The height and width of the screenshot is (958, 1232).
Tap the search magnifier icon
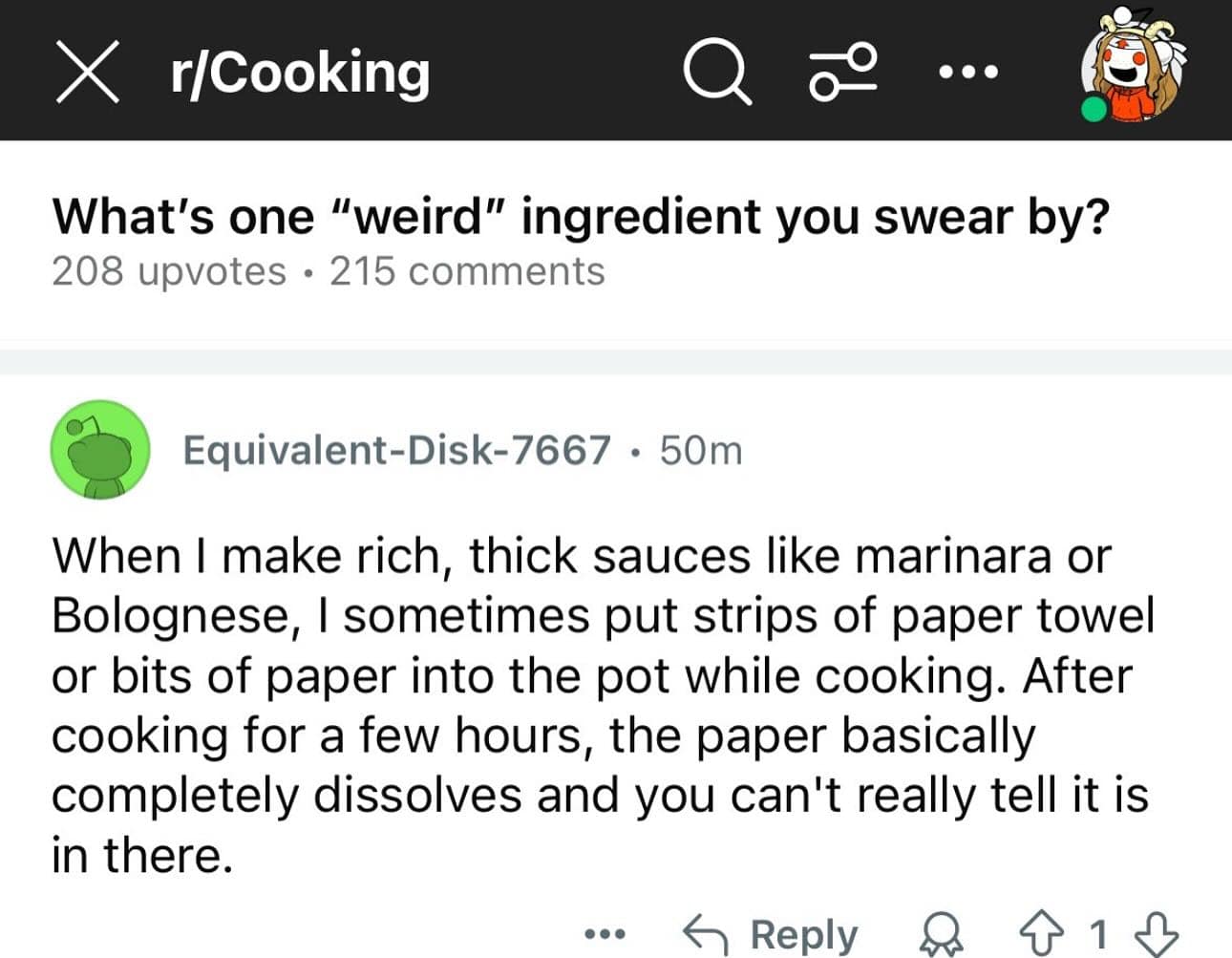pos(716,72)
